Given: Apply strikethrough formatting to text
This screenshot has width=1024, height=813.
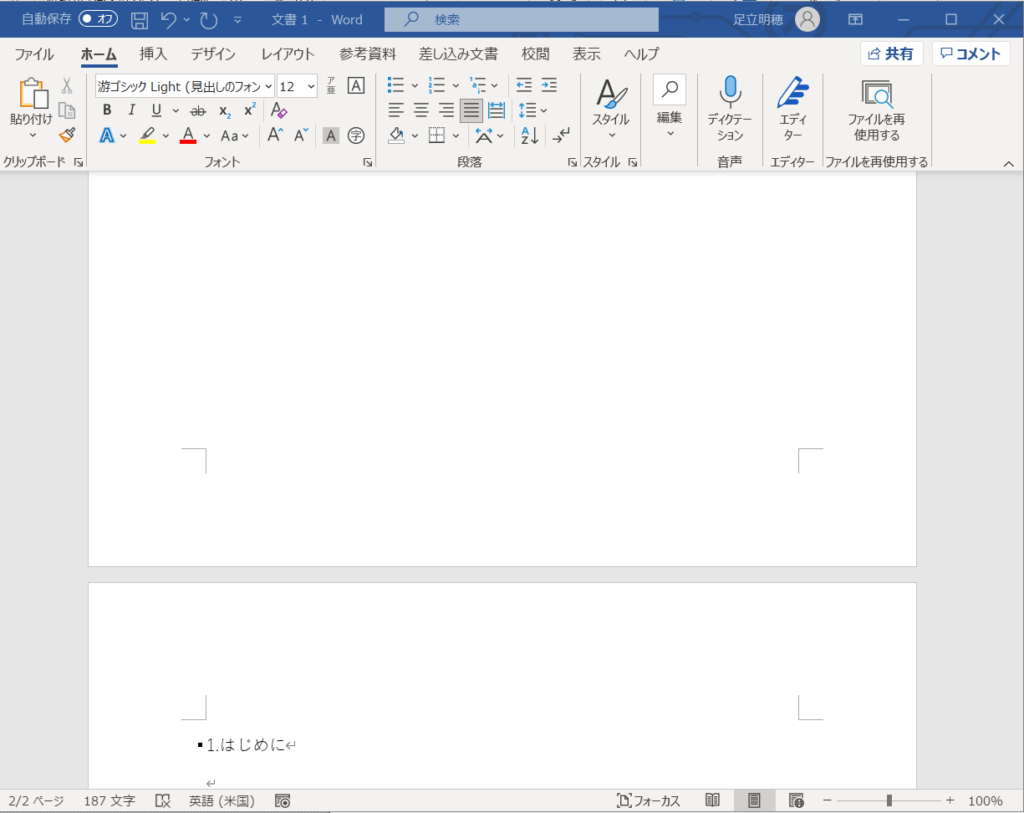Looking at the screenshot, I should [x=198, y=111].
